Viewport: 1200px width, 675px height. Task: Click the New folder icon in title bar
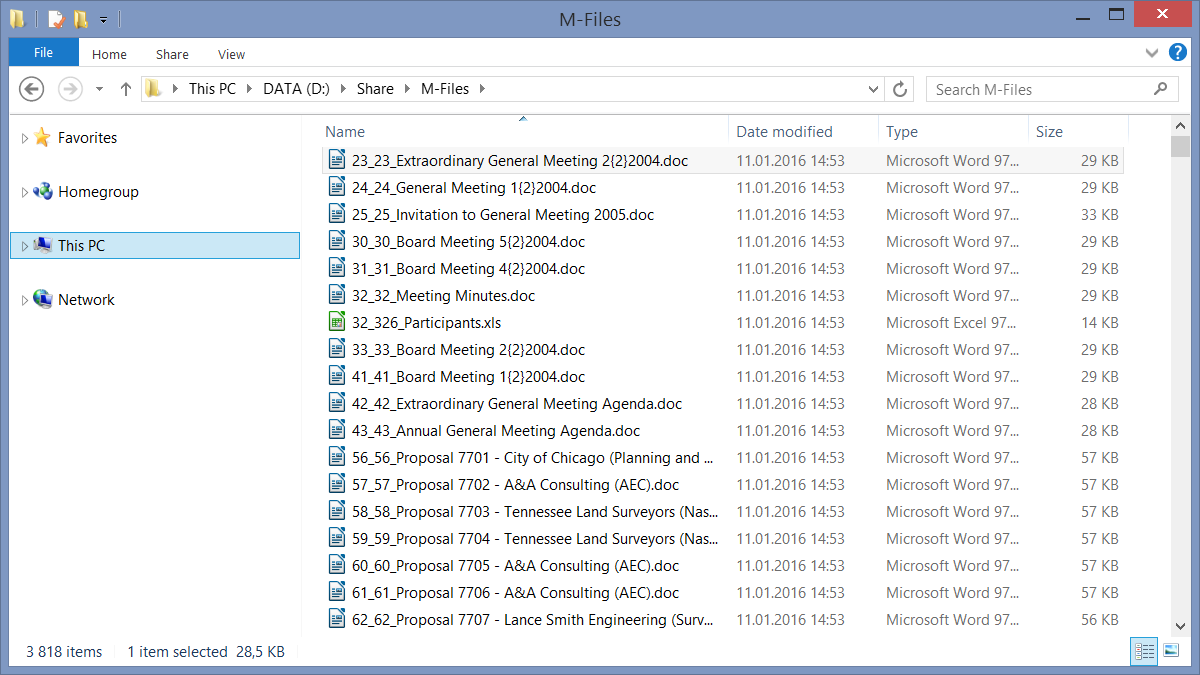(x=80, y=19)
